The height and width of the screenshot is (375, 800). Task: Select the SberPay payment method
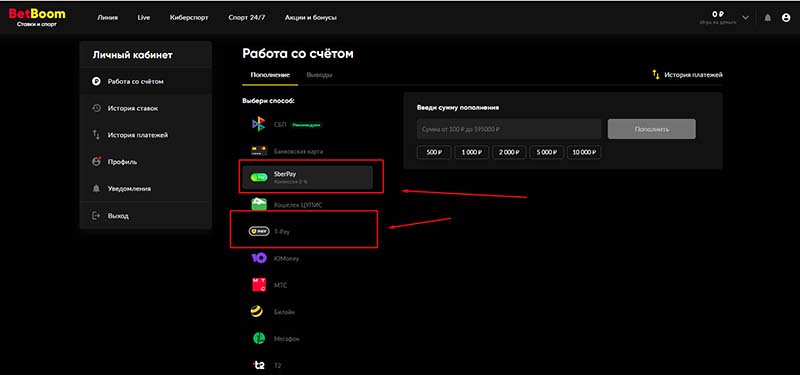tap(307, 177)
